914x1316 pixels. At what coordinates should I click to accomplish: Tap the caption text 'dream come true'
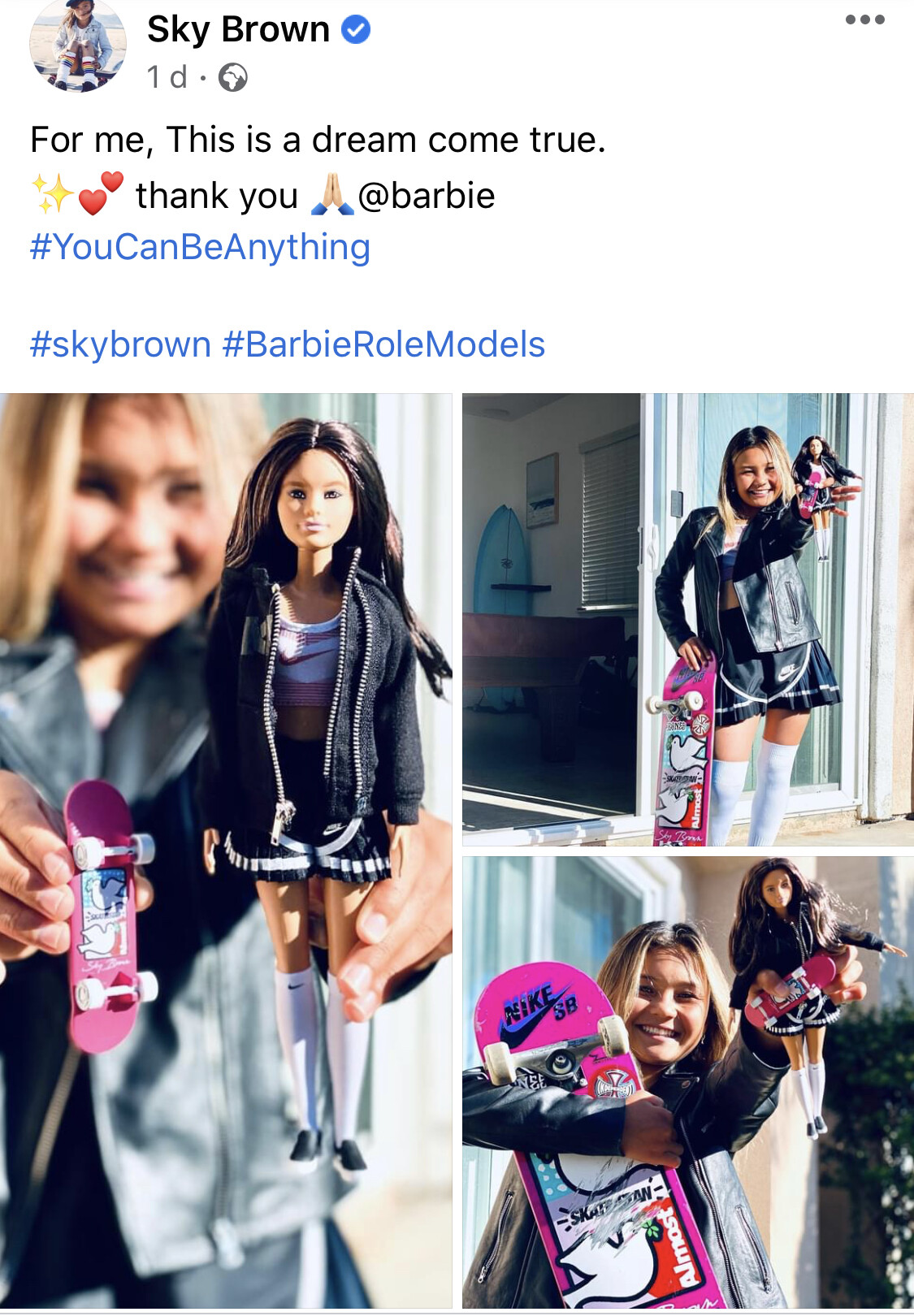pyautogui.click(x=458, y=140)
